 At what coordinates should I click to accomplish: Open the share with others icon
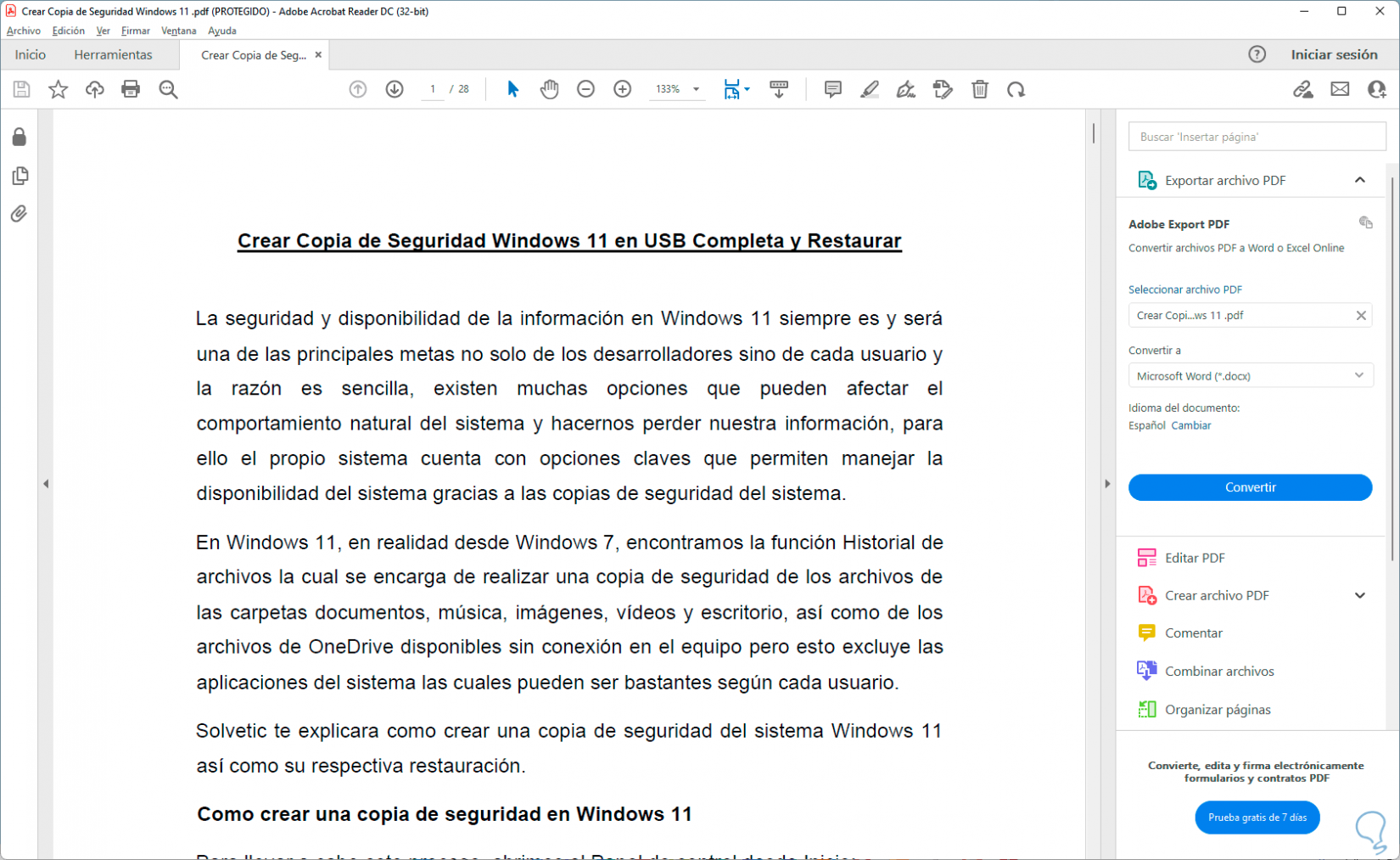pyautogui.click(x=1377, y=89)
